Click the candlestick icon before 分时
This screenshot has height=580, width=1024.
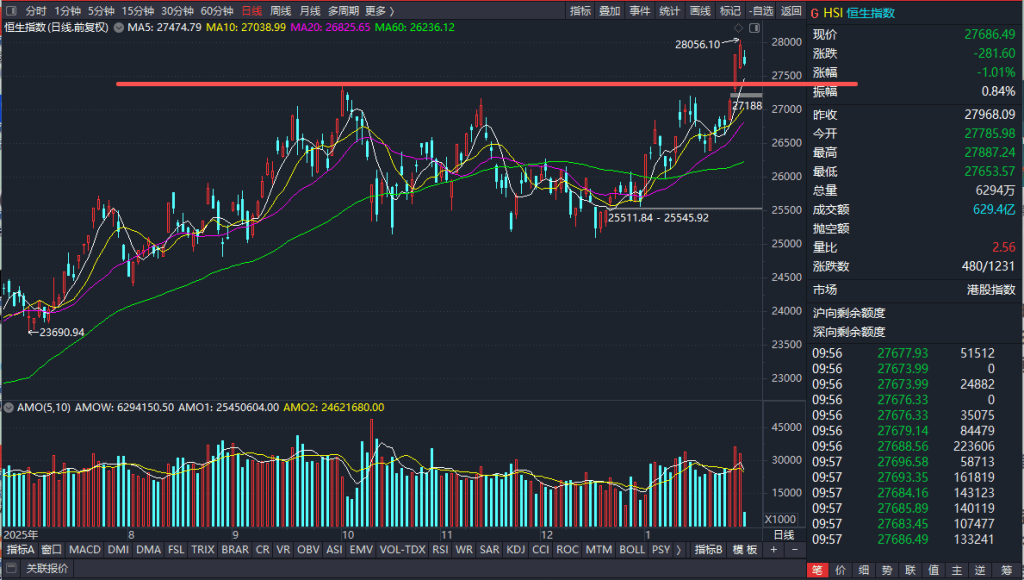click(x=10, y=11)
